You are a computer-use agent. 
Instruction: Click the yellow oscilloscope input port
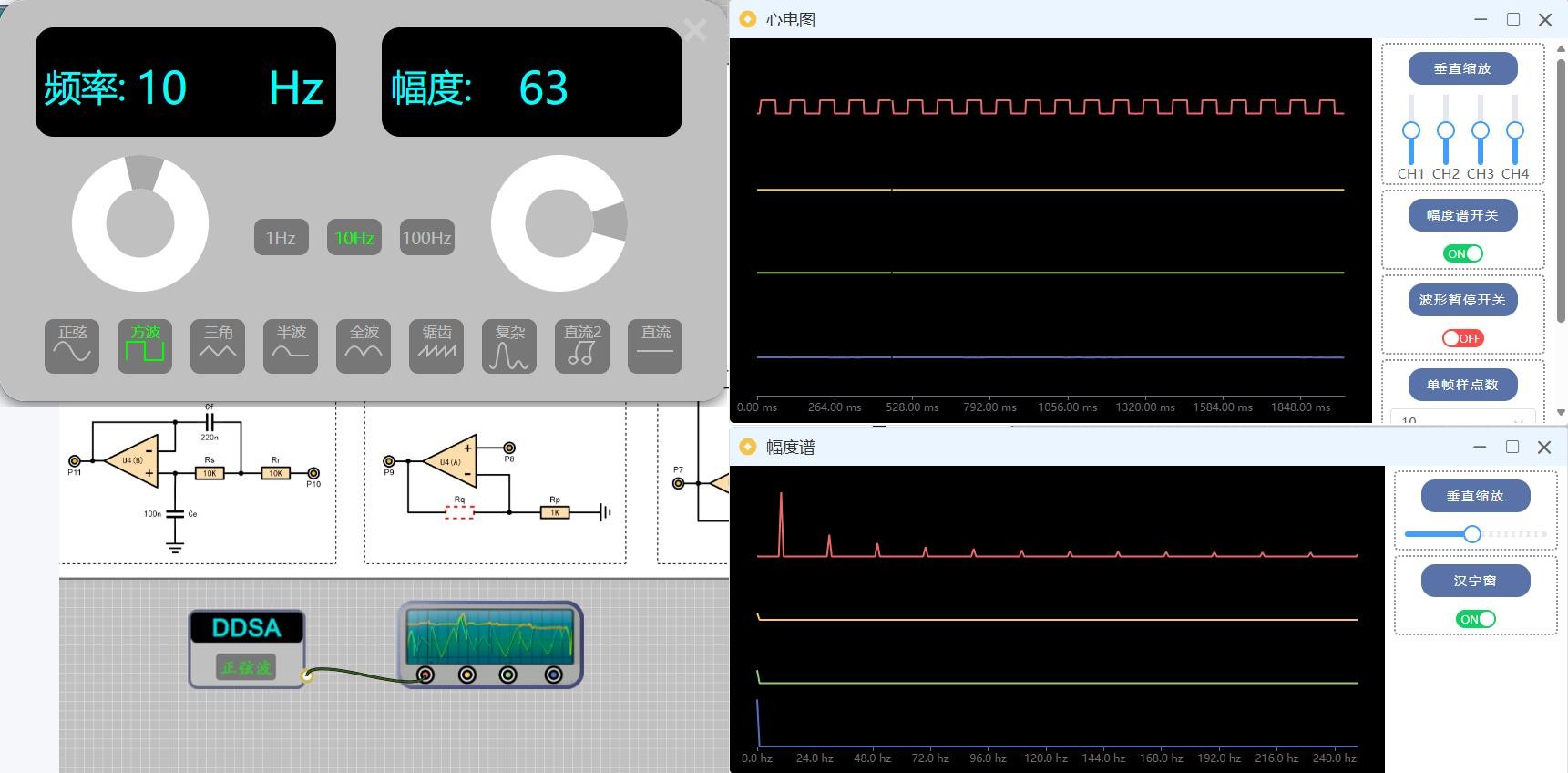(x=467, y=675)
